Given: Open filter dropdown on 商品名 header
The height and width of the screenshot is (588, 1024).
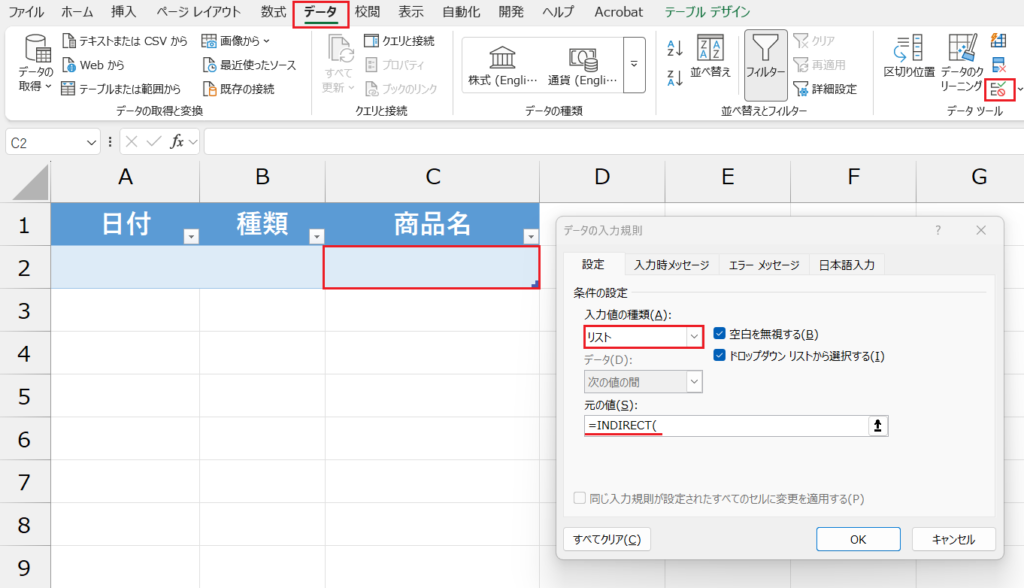Looking at the screenshot, I should pyautogui.click(x=529, y=236).
